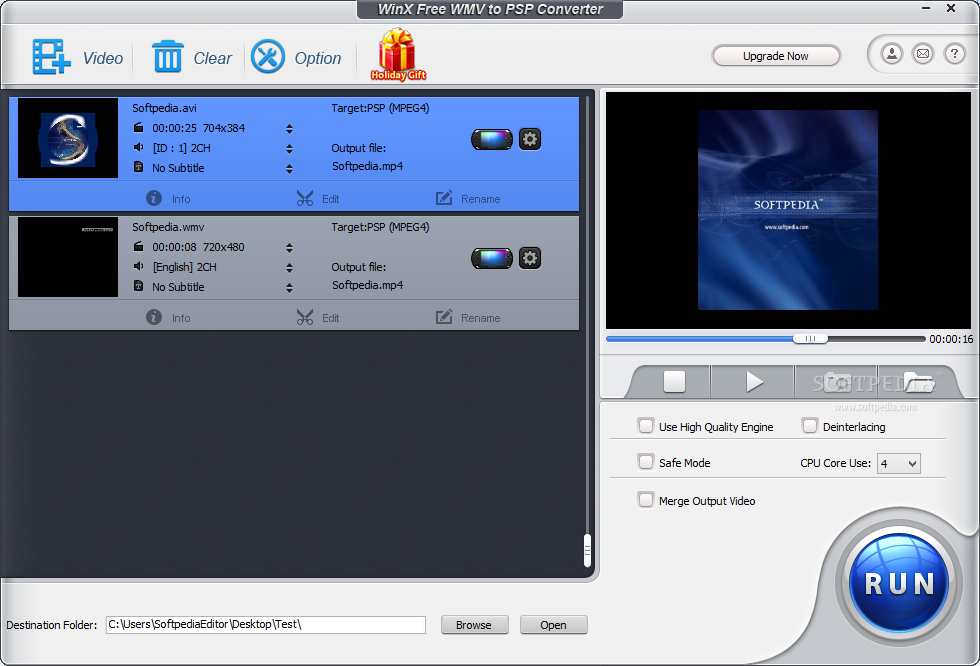Check Merge Output Video
Image resolution: width=980 pixels, height=666 pixels.
tap(646, 500)
